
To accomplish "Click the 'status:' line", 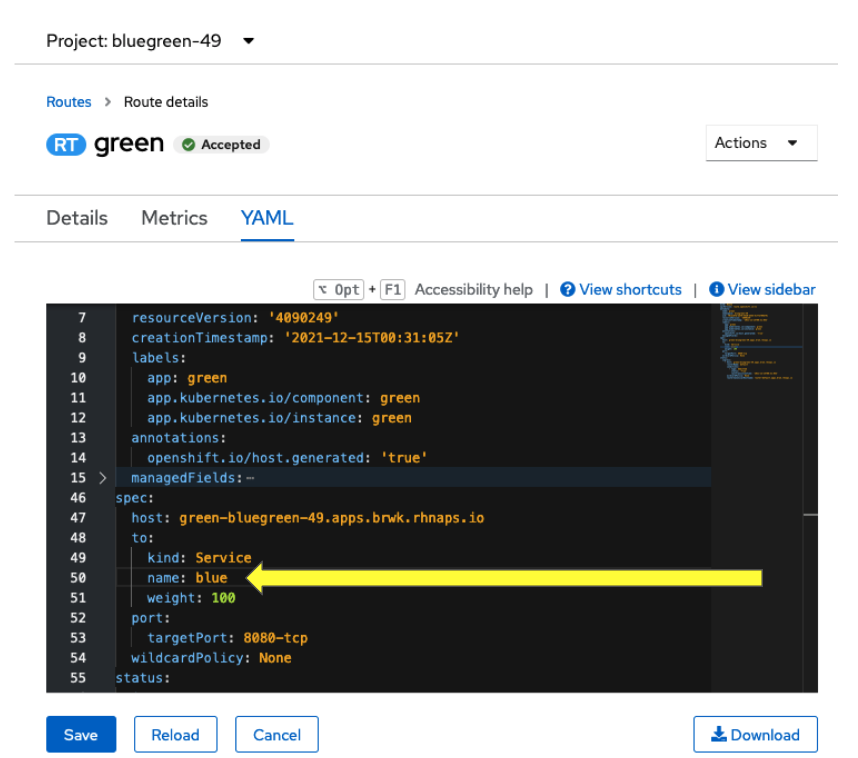I will 143,678.
